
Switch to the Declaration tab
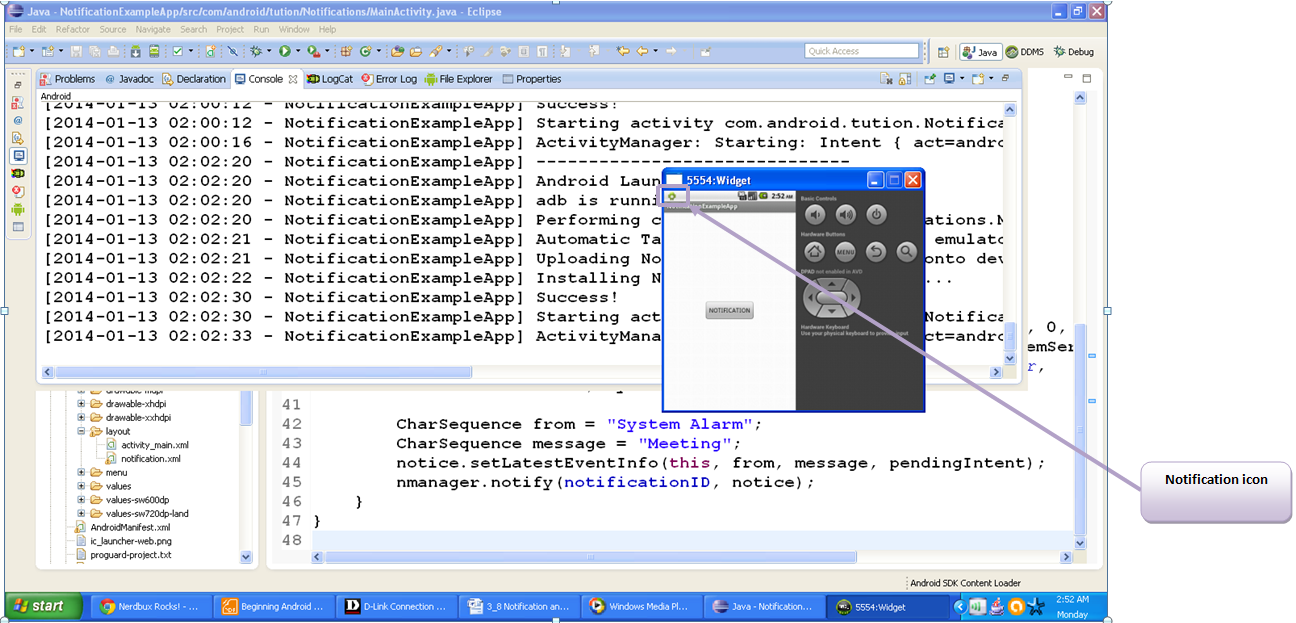point(194,79)
